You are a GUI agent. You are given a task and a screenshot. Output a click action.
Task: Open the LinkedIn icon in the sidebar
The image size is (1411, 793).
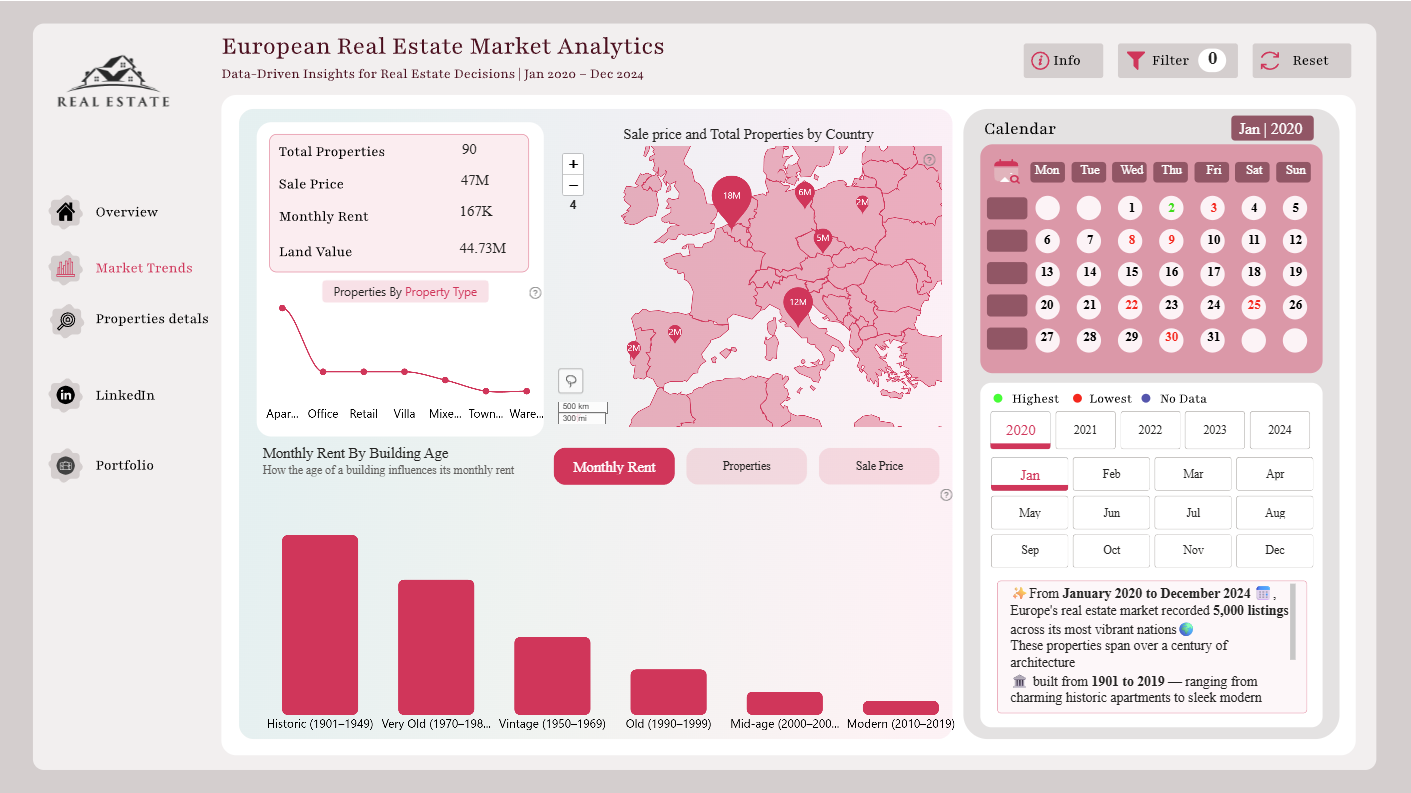[65, 395]
